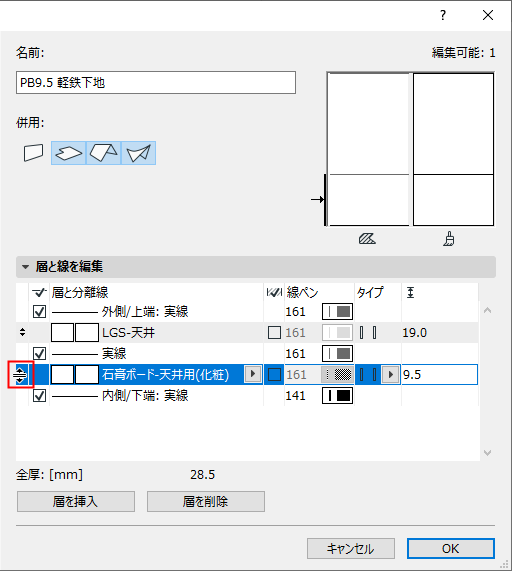Toggle 石膏ボード row pen override checkbox
512x571 pixels.
click(x=274, y=375)
